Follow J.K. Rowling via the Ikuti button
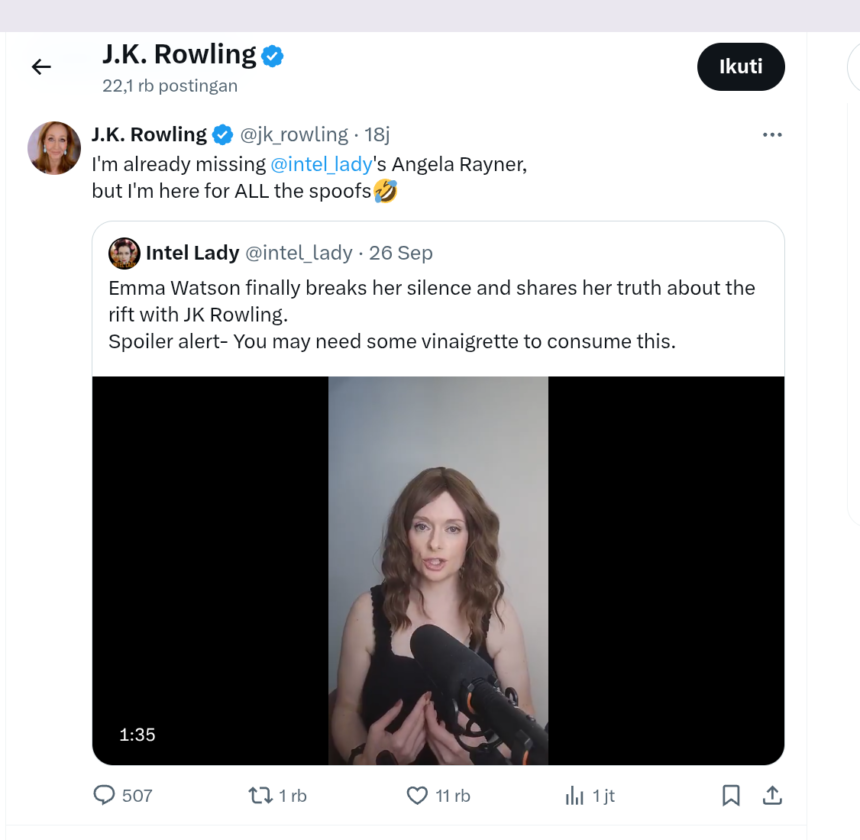 point(741,66)
